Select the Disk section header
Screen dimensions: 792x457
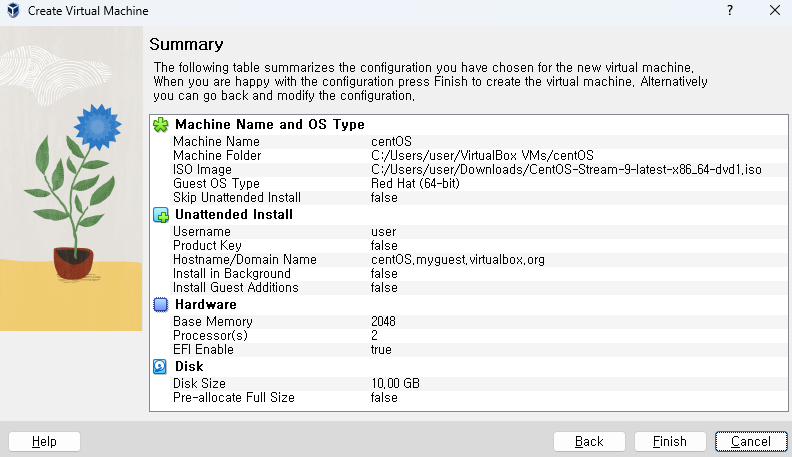pyautogui.click(x=189, y=367)
